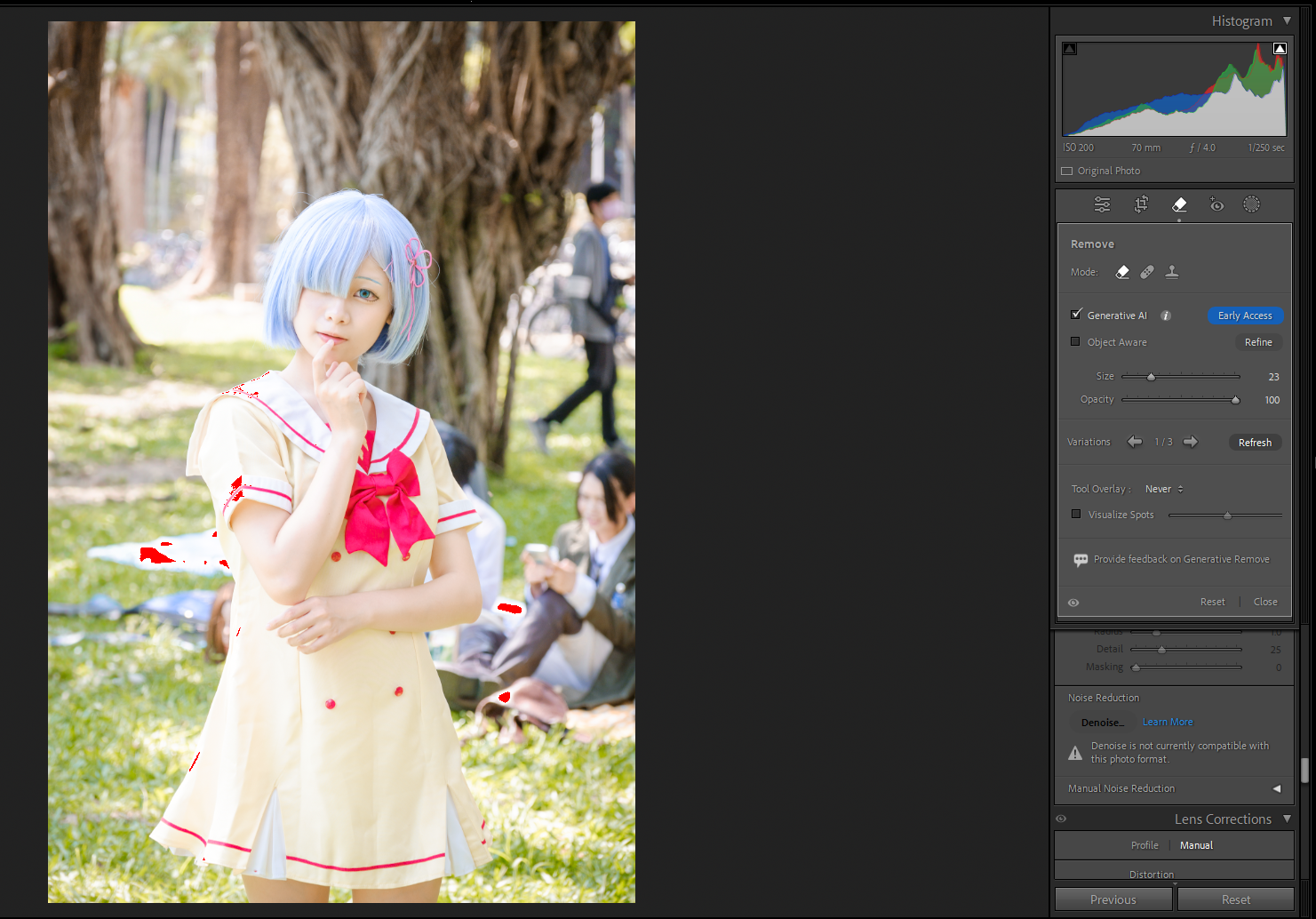Switch to Manual lens corrections tab

(x=1196, y=845)
